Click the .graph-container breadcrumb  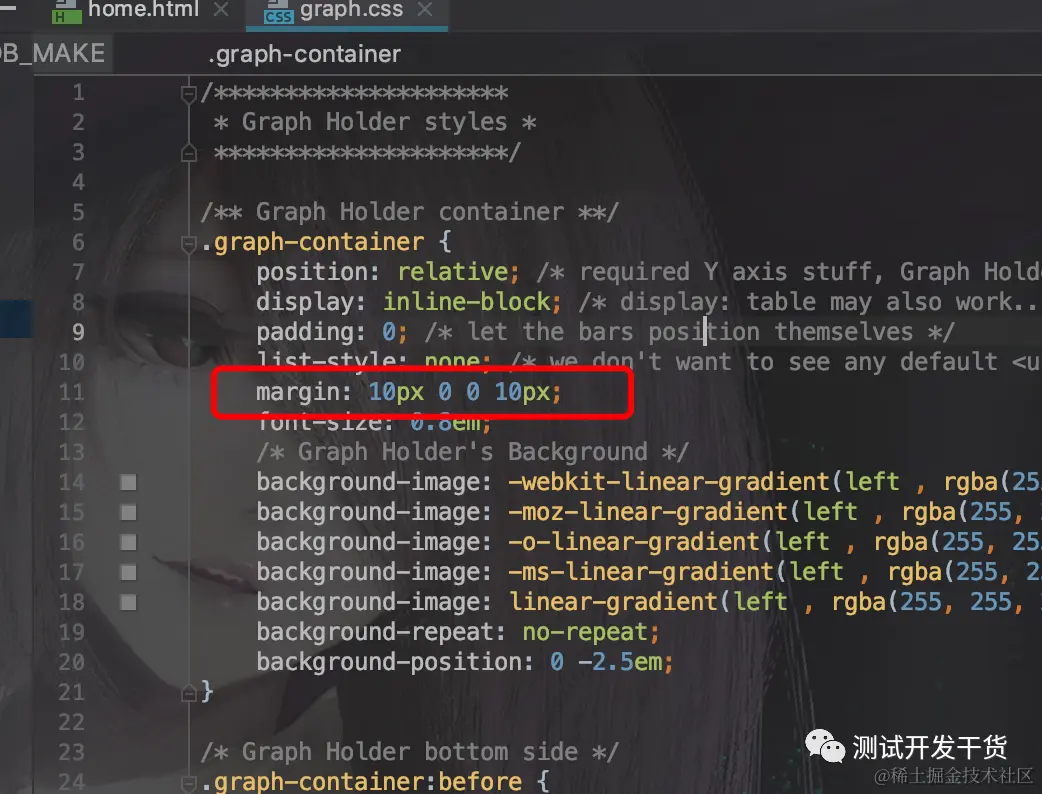[x=304, y=54]
